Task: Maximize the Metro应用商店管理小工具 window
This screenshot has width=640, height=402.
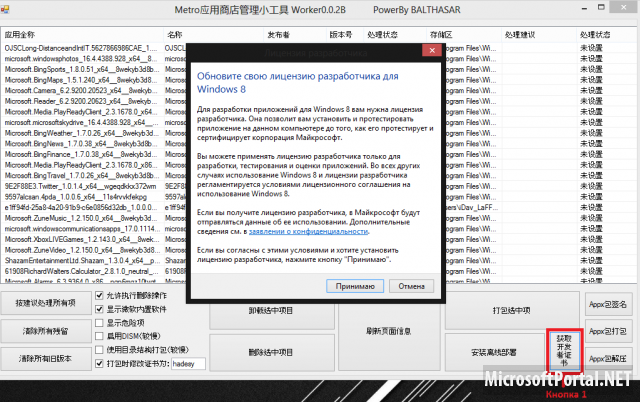Action: [x=601, y=7]
